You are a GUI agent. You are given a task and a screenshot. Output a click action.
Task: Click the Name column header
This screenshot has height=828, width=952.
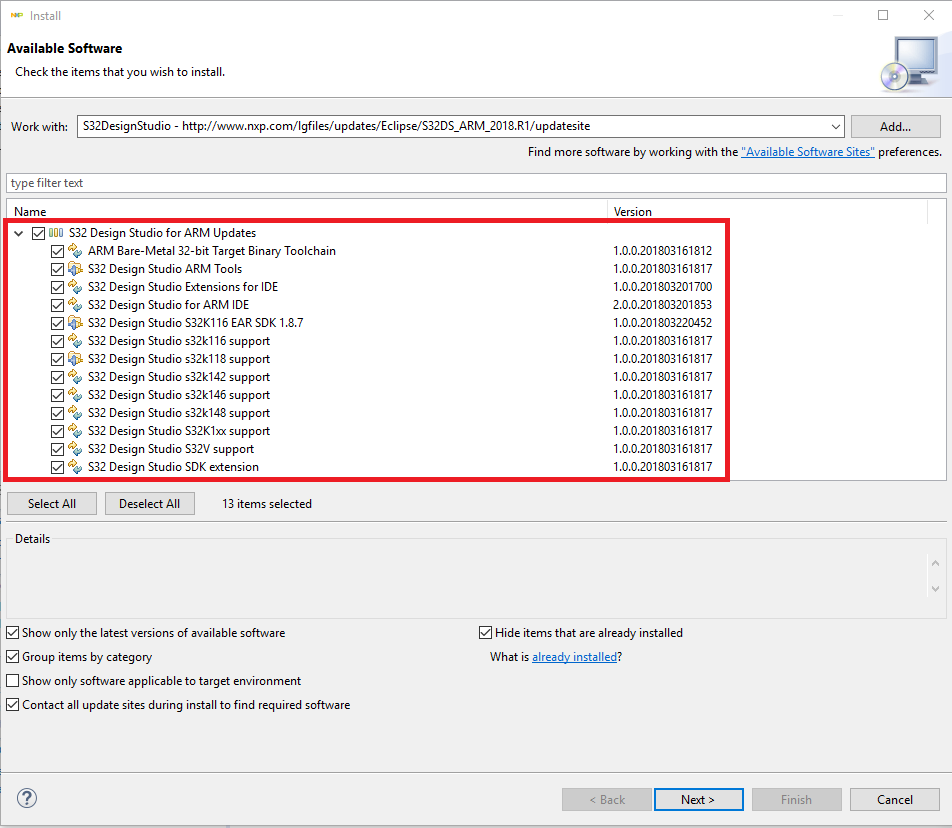click(x=307, y=211)
